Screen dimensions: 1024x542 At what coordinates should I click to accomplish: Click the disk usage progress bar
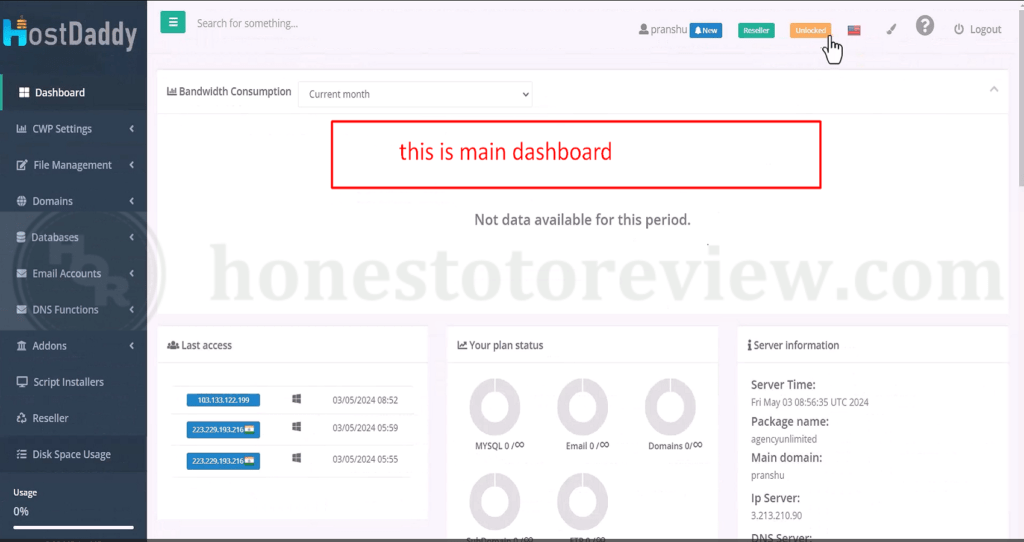73,527
